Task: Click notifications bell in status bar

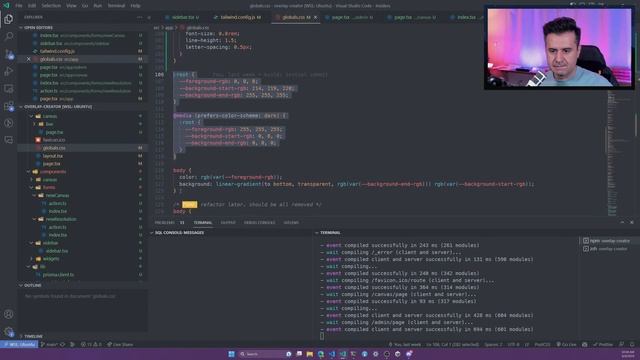Action: [x=632, y=344]
